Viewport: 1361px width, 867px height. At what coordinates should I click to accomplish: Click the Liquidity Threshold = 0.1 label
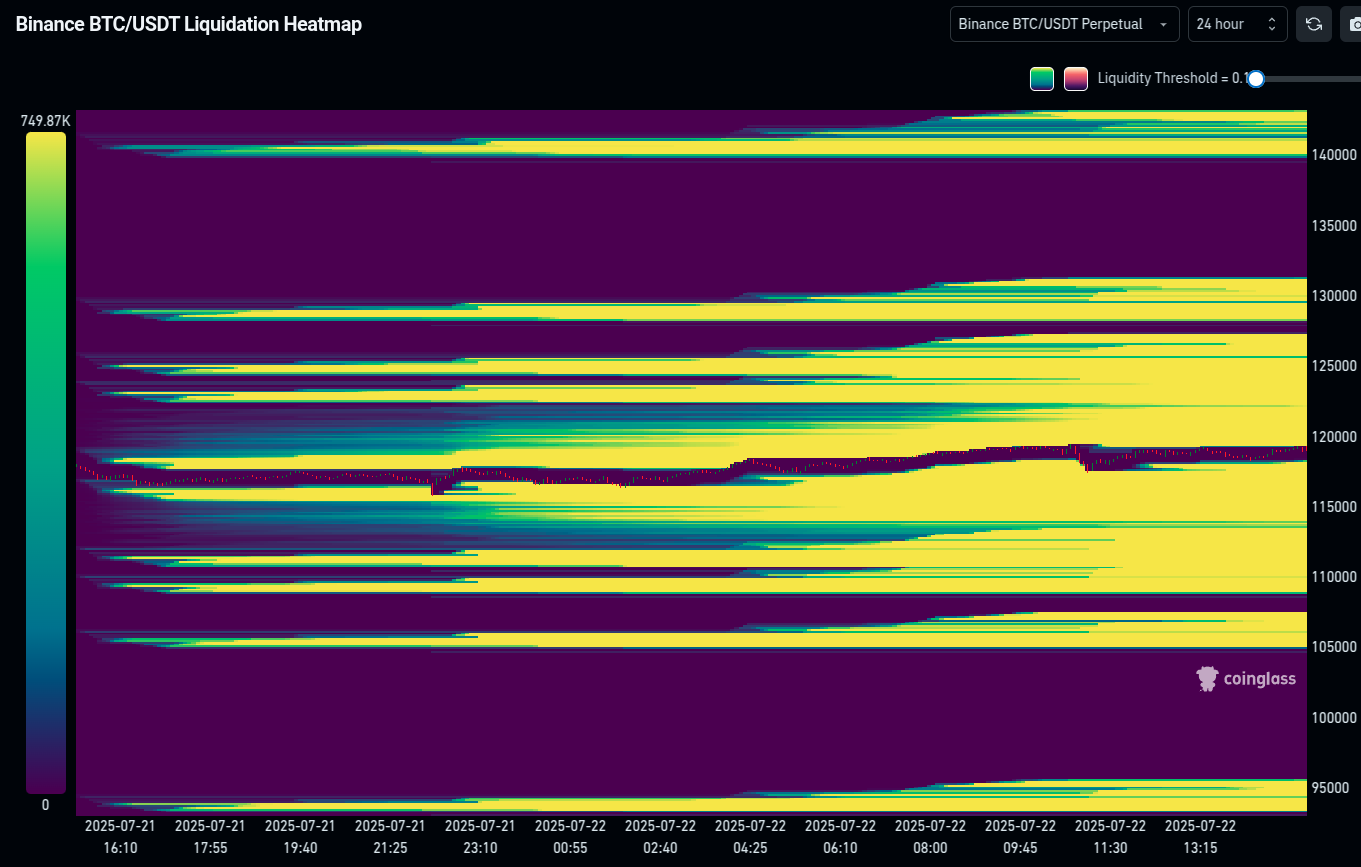(x=1172, y=78)
